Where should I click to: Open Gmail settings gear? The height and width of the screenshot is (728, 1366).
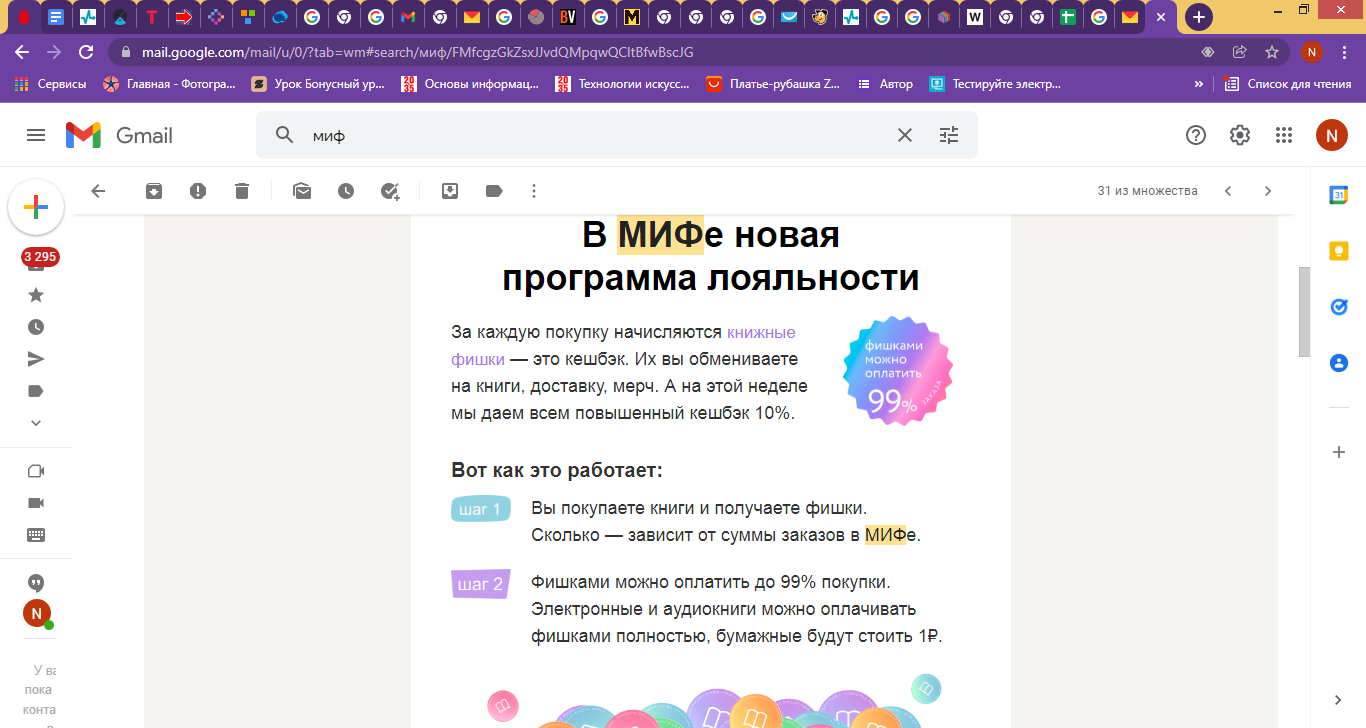coord(1240,135)
